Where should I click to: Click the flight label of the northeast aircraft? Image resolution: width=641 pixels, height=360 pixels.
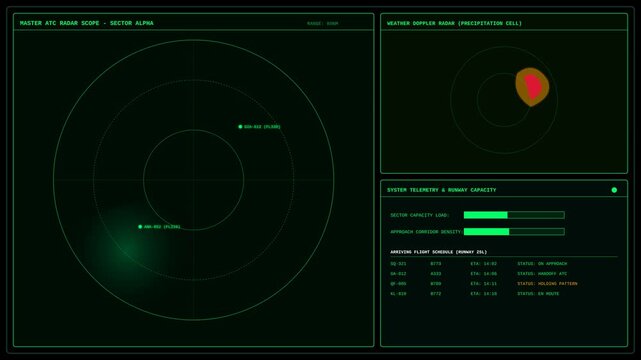[262, 127]
